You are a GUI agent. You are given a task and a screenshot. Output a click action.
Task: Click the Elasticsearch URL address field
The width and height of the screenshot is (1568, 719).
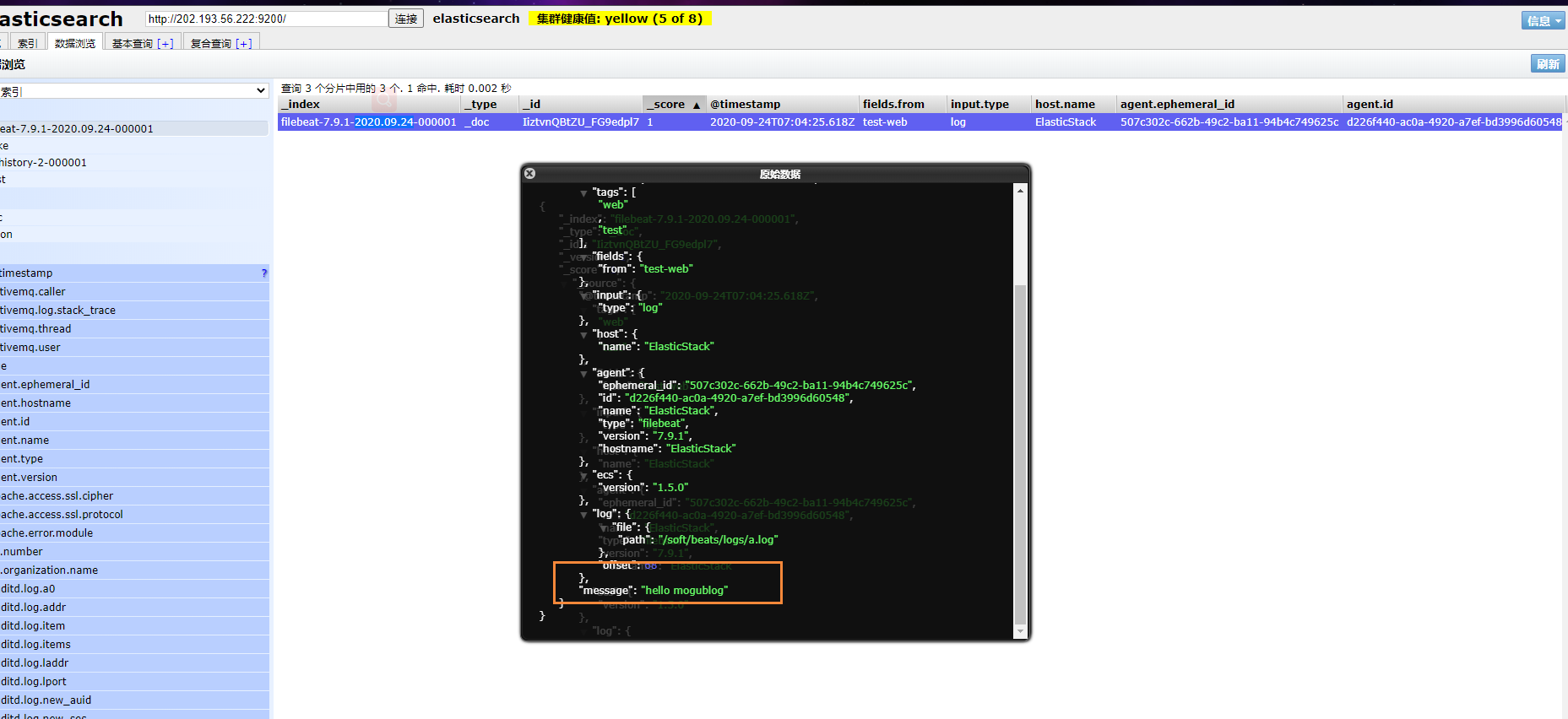pos(265,19)
